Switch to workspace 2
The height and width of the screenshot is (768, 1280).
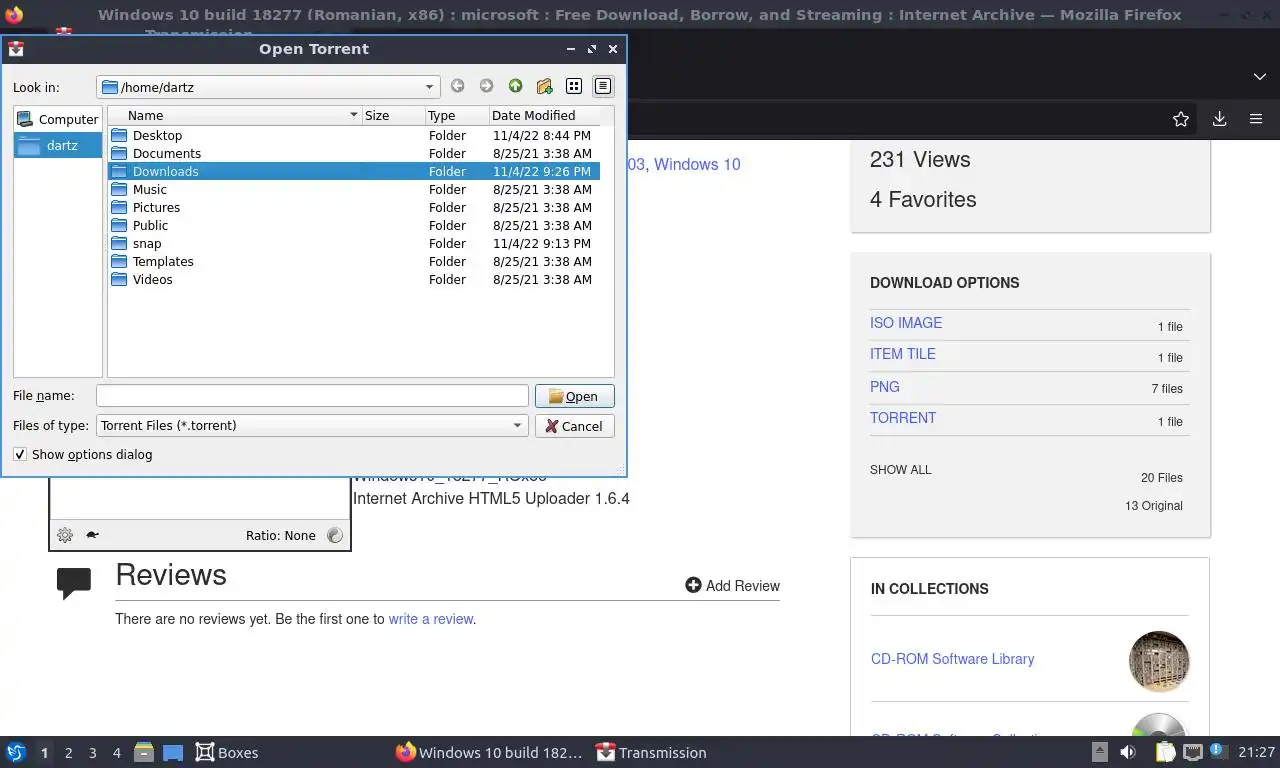point(68,752)
